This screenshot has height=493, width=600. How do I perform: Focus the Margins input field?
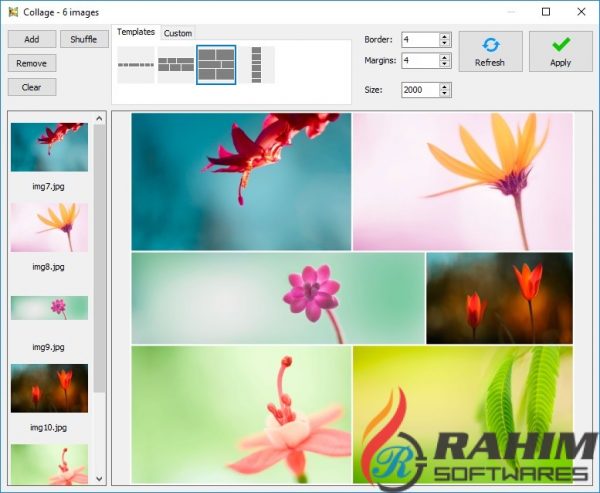pos(420,60)
